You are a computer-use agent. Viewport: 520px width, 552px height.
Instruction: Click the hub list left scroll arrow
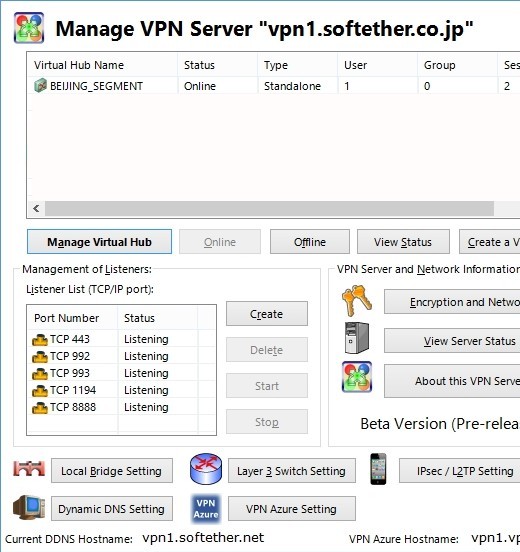36,208
